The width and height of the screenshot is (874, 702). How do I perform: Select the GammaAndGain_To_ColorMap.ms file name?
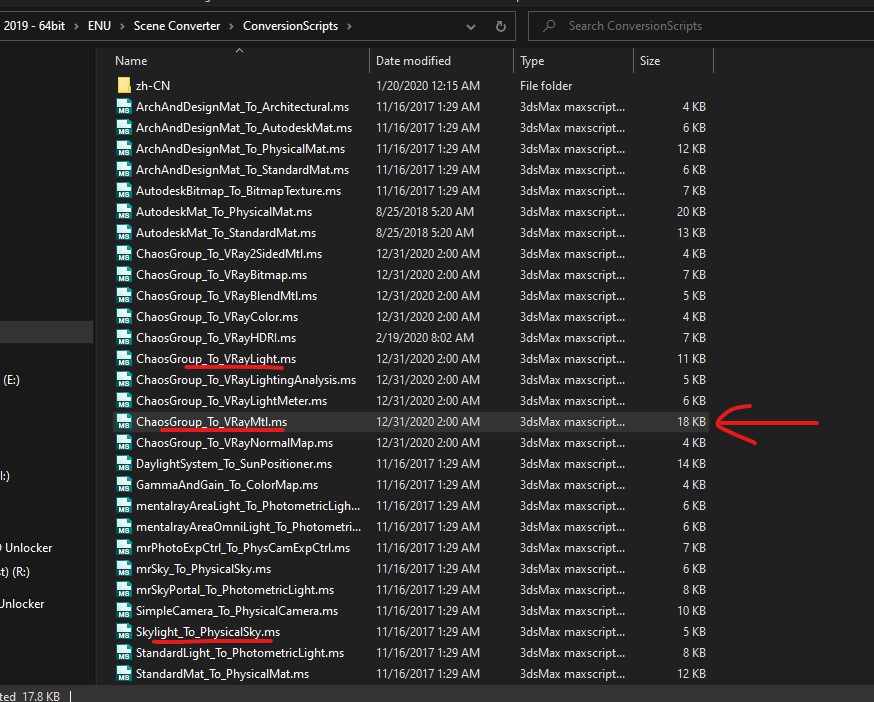click(226, 485)
